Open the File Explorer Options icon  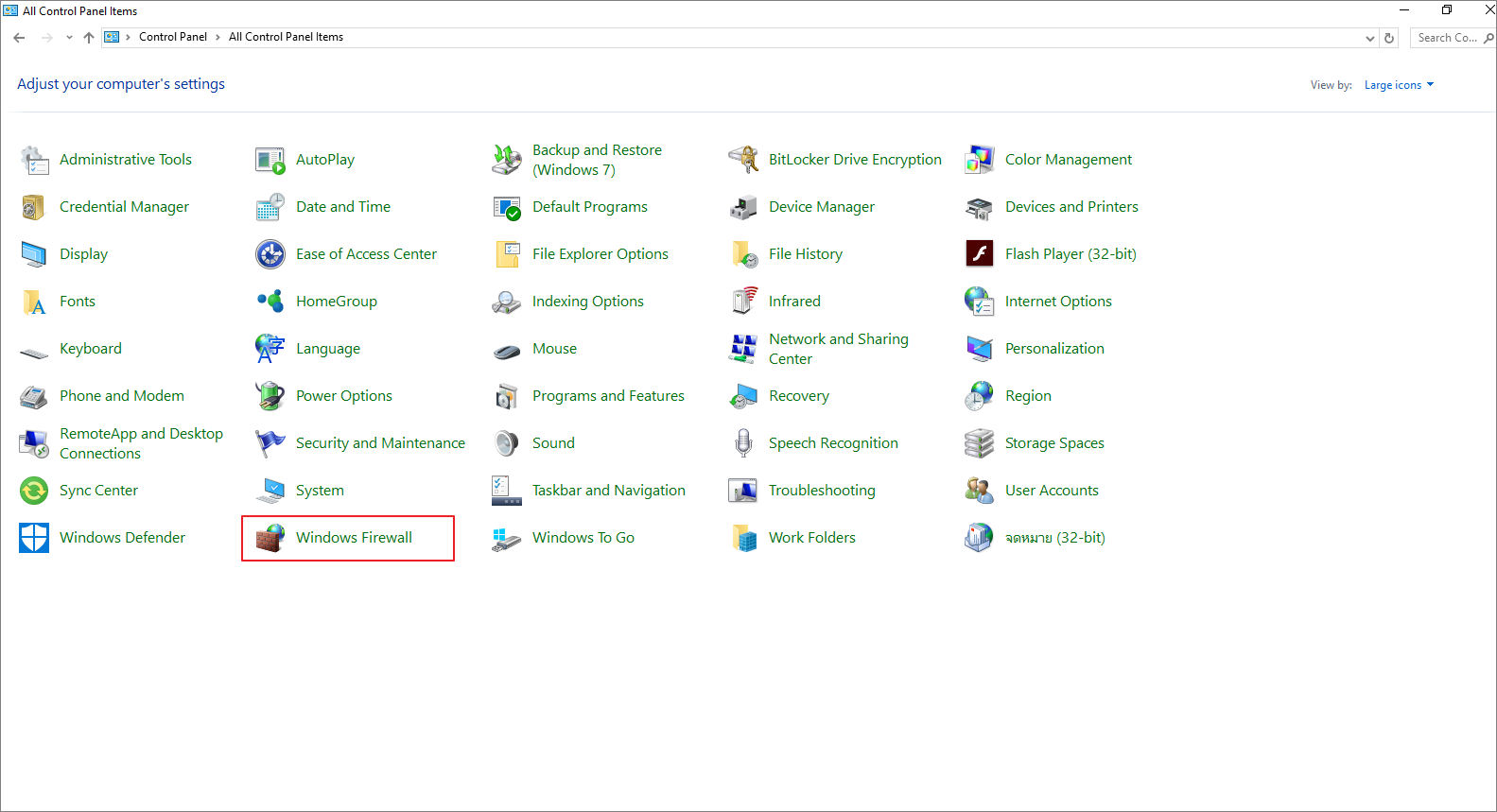[x=507, y=254]
